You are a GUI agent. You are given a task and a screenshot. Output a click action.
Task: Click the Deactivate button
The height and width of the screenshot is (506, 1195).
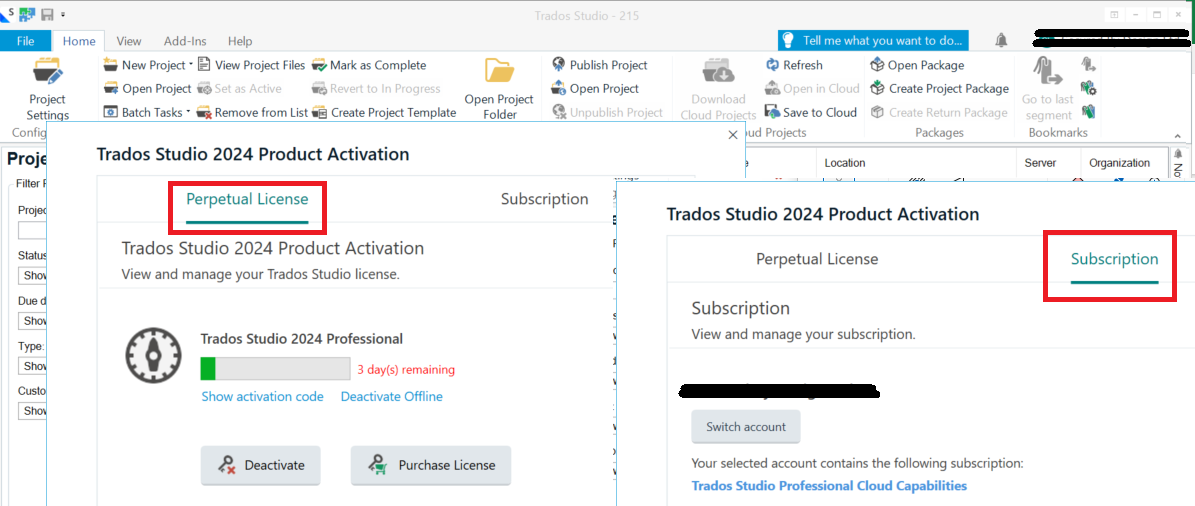pyautogui.click(x=261, y=466)
